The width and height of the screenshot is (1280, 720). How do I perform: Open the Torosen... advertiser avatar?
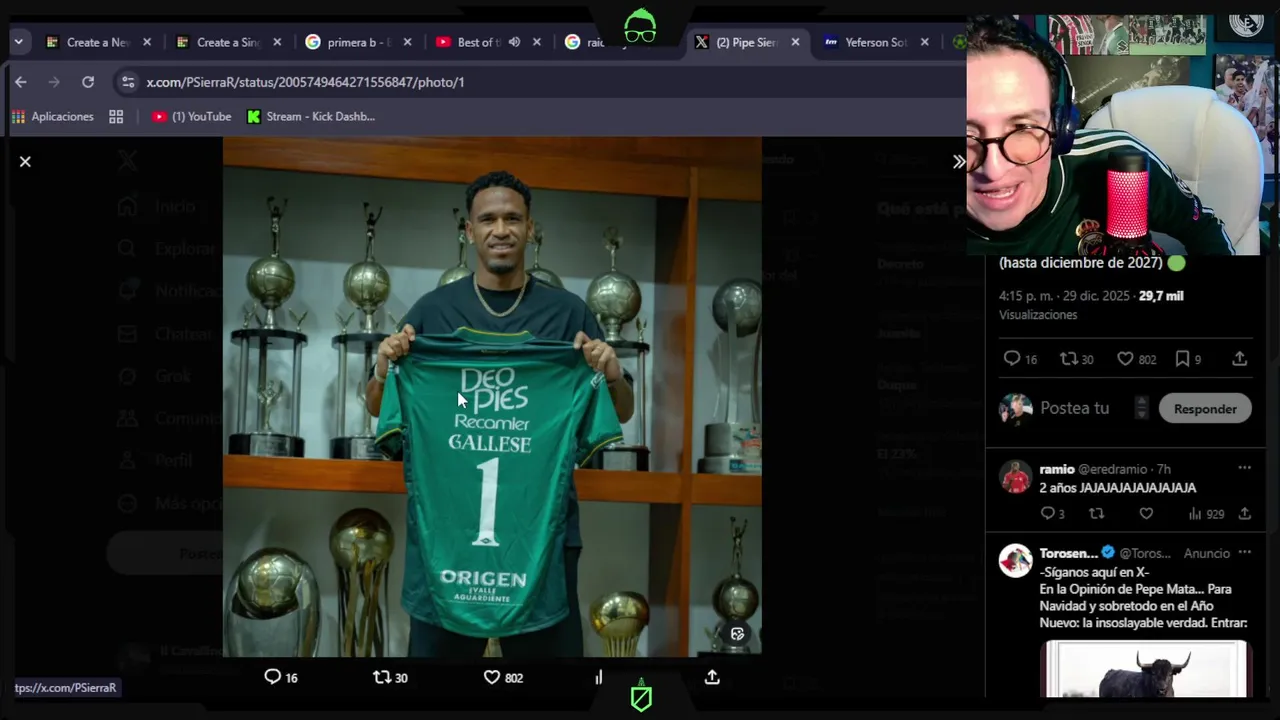[1015, 561]
